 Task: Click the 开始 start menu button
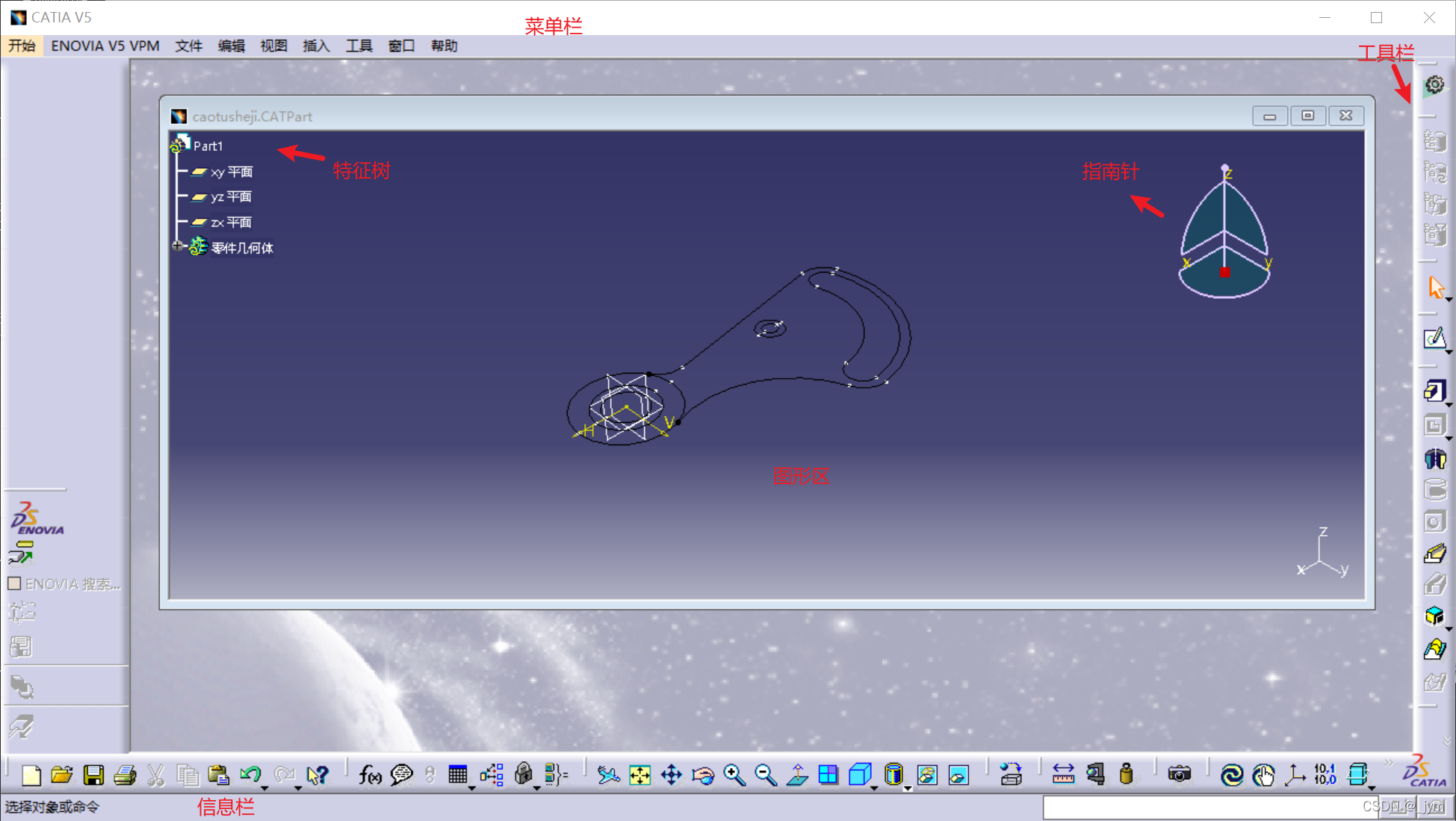tap(22, 46)
